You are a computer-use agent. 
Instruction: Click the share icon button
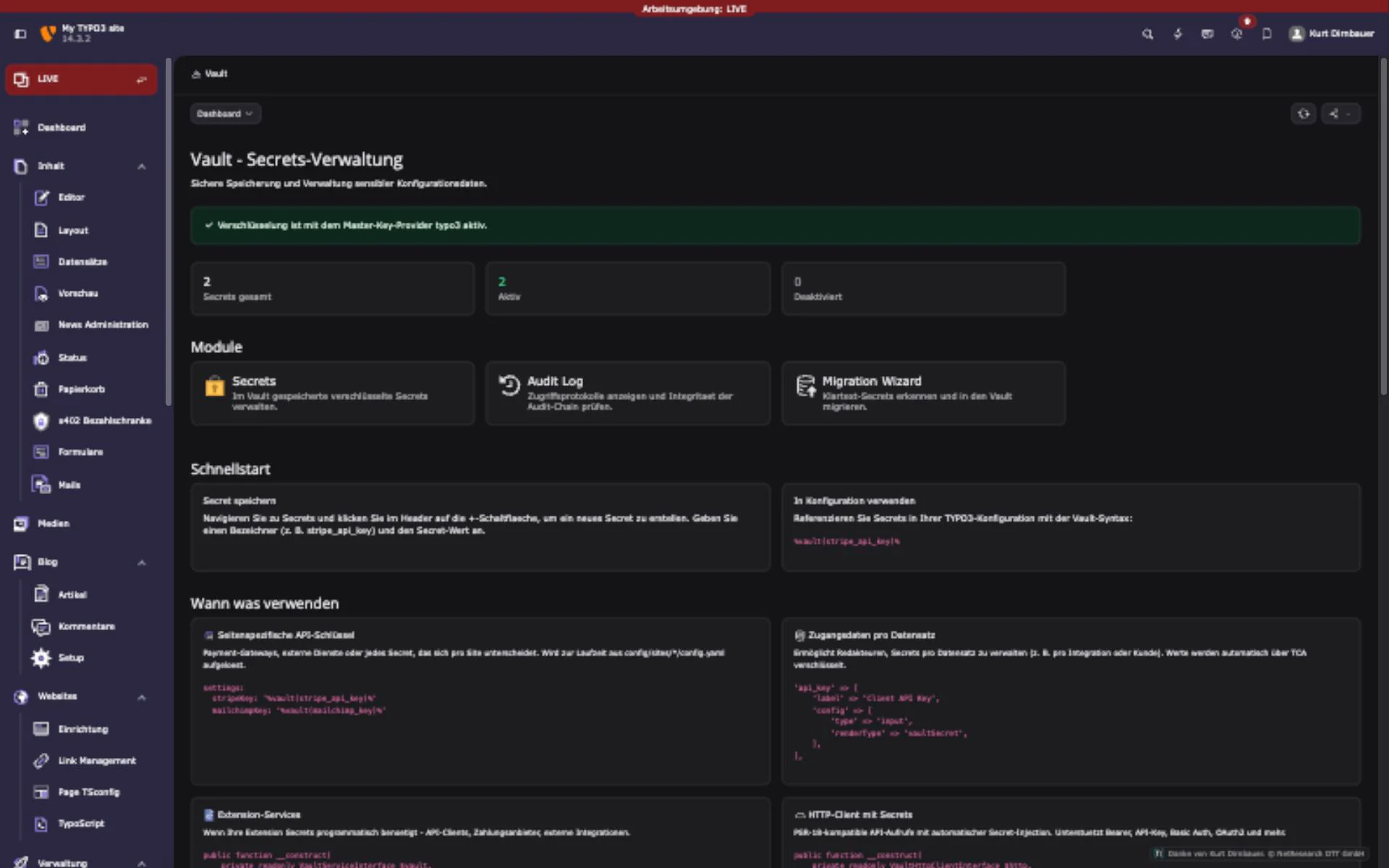click(x=1333, y=114)
